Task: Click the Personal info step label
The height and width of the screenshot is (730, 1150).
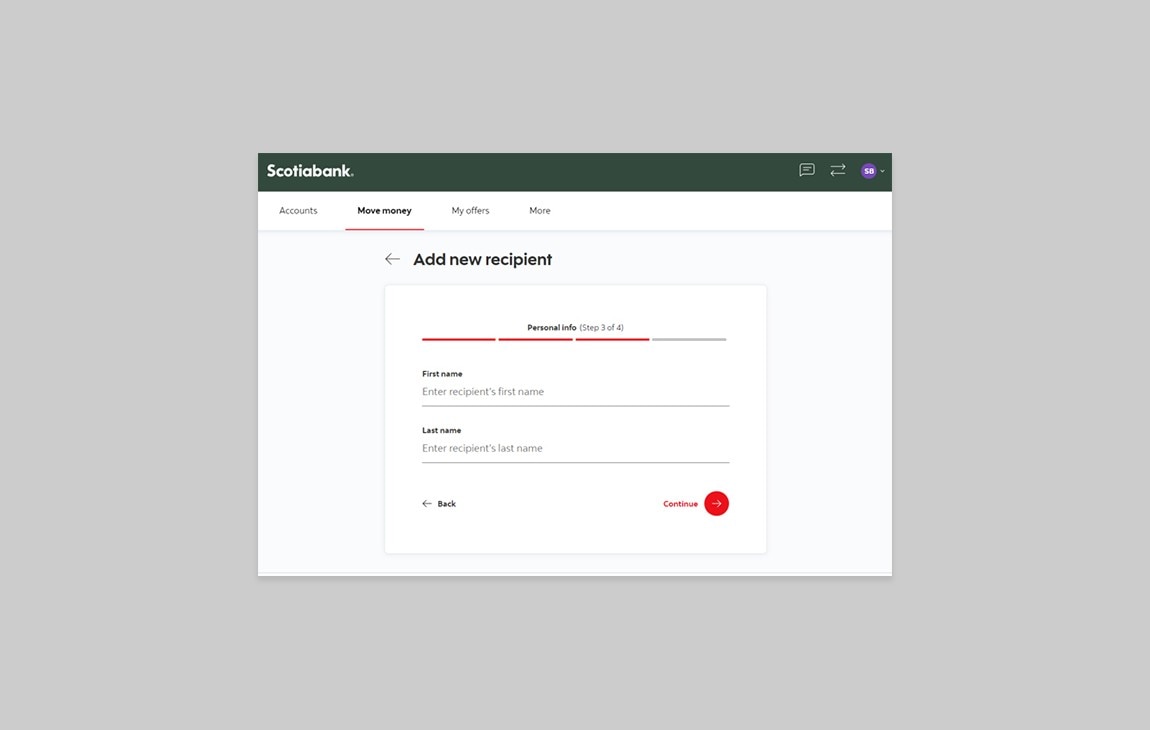Action: tap(552, 328)
